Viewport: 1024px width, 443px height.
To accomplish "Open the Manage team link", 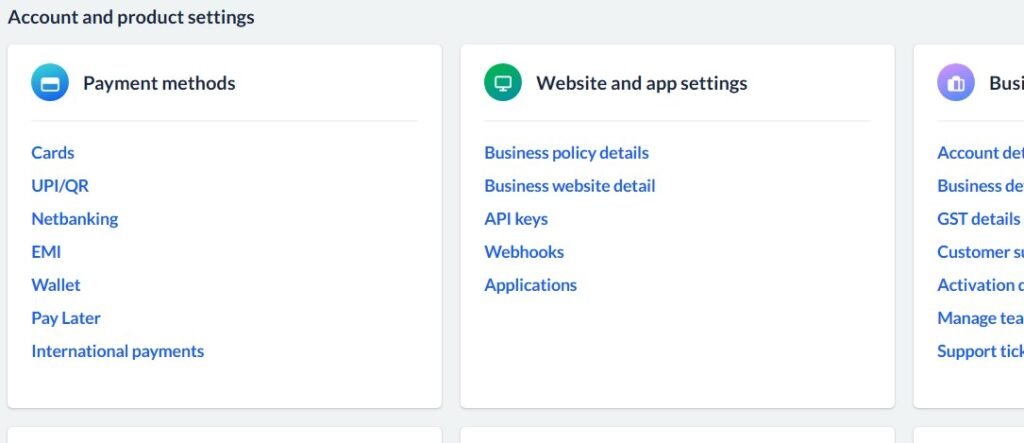I will coord(980,318).
